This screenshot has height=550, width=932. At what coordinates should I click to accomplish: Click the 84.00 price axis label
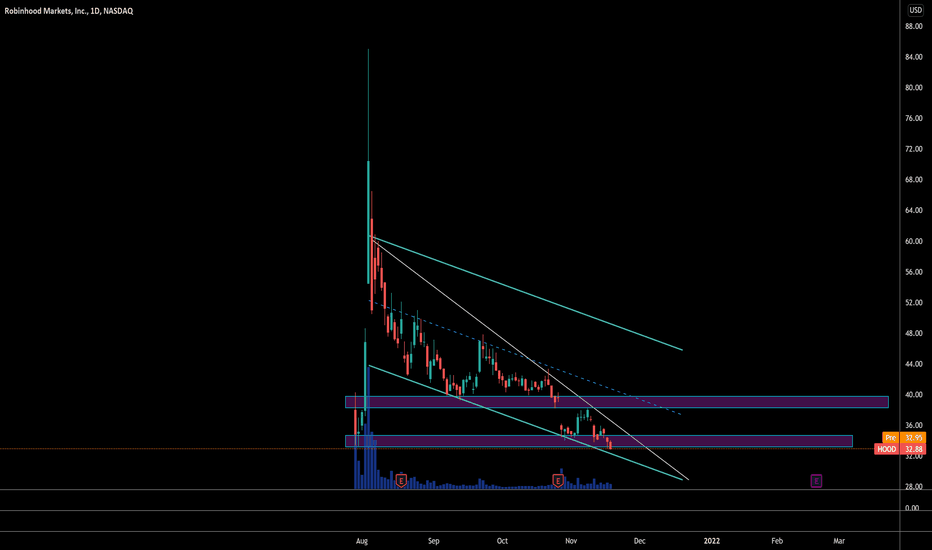[x=914, y=57]
